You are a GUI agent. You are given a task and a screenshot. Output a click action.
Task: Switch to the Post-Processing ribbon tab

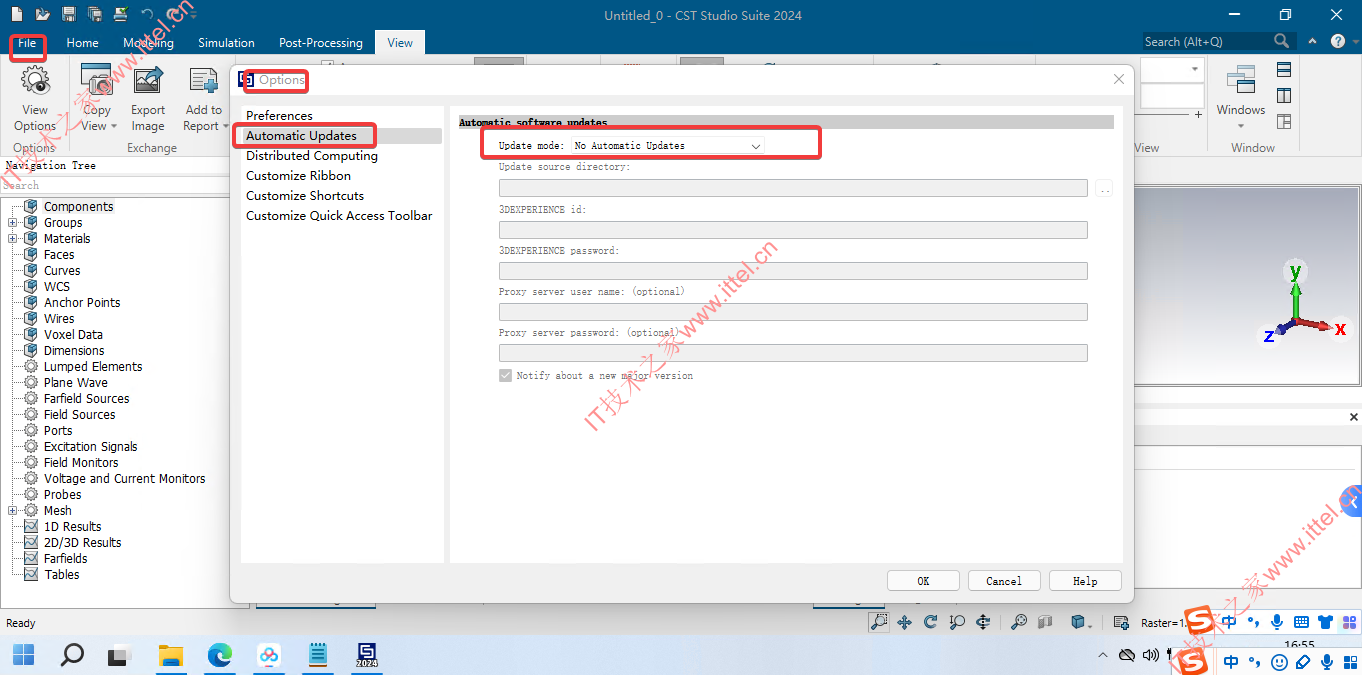(321, 43)
